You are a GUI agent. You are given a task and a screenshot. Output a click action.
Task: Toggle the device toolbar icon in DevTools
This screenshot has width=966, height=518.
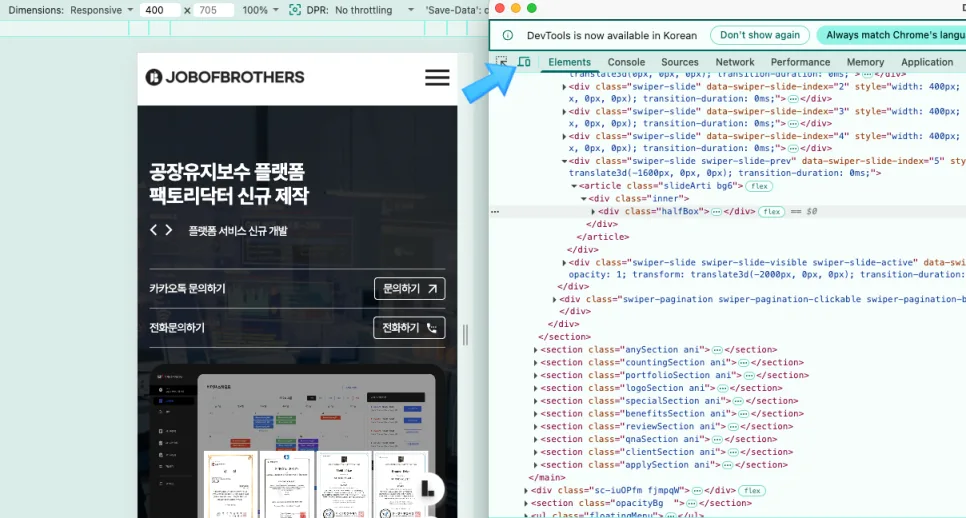pyautogui.click(x=524, y=62)
